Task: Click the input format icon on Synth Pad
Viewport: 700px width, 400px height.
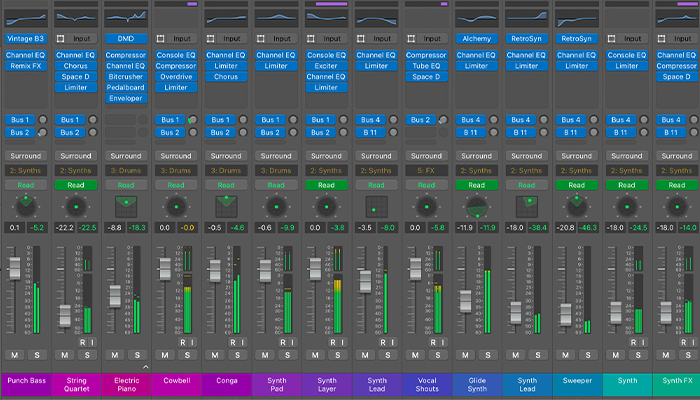Action: pos(261,39)
